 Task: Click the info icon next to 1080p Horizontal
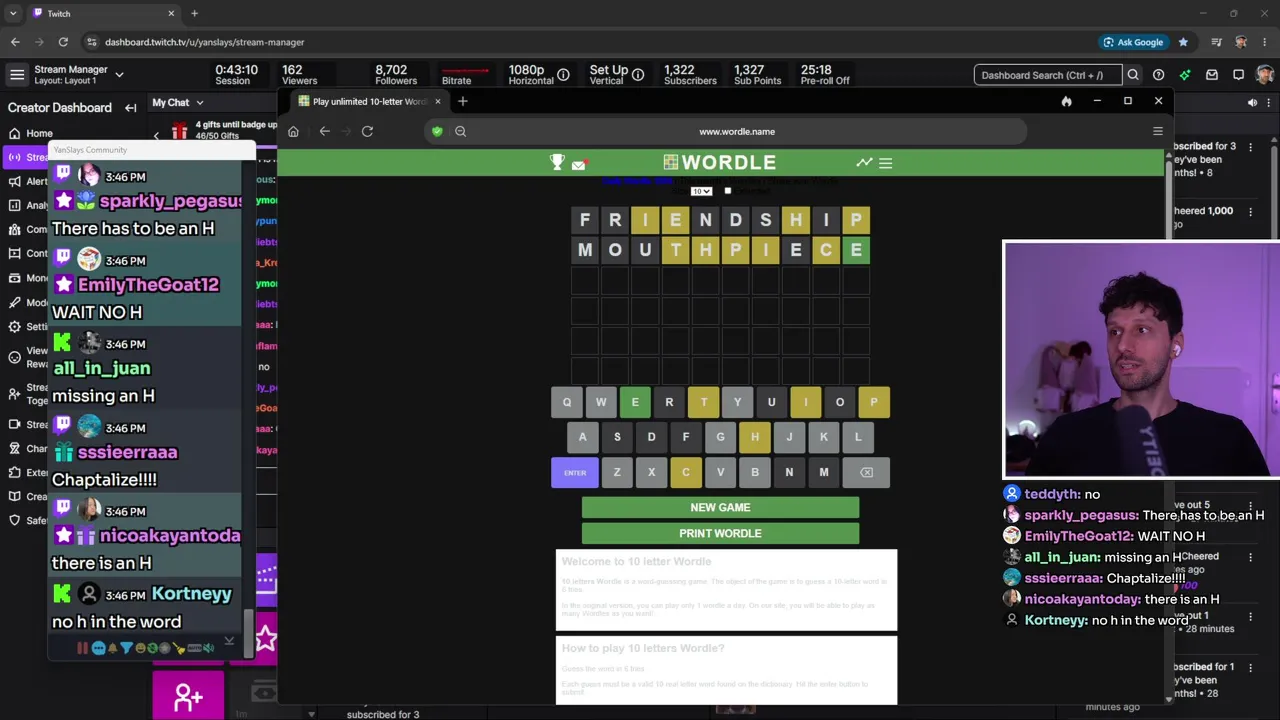[563, 75]
